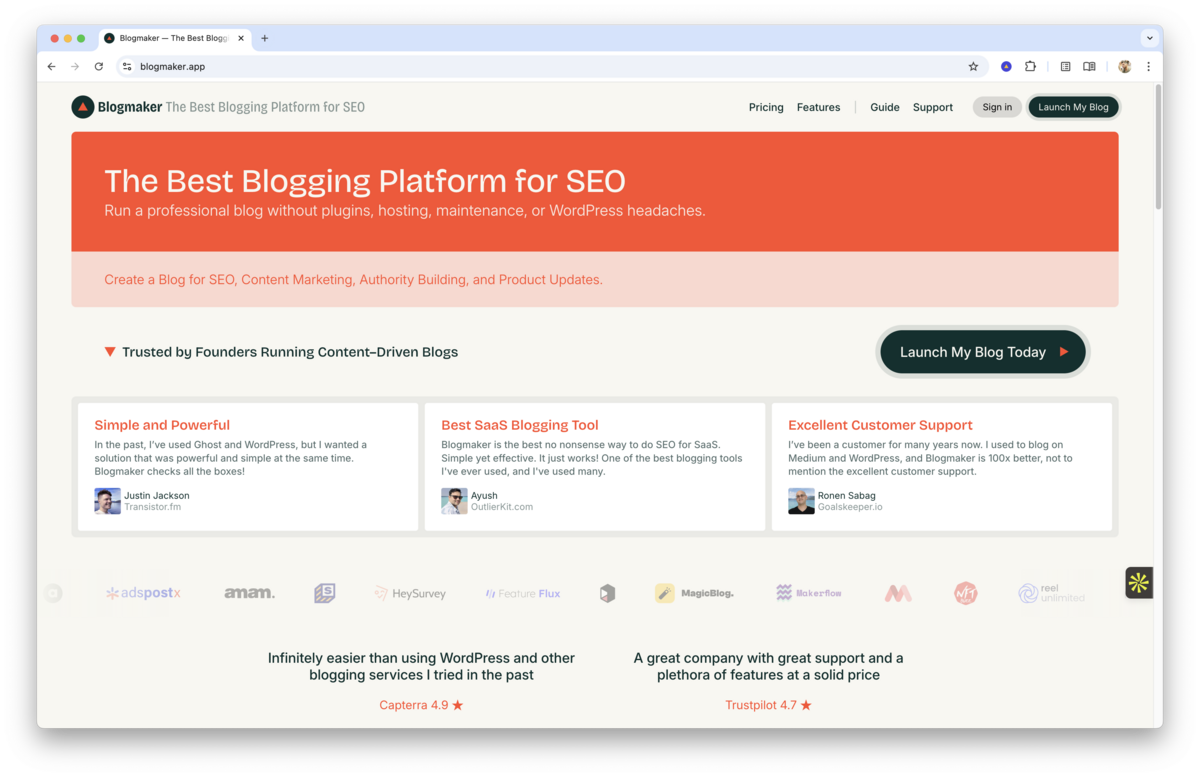This screenshot has width=1200, height=777.
Task: Click the adspostx logo in the brands row
Action: [143, 592]
